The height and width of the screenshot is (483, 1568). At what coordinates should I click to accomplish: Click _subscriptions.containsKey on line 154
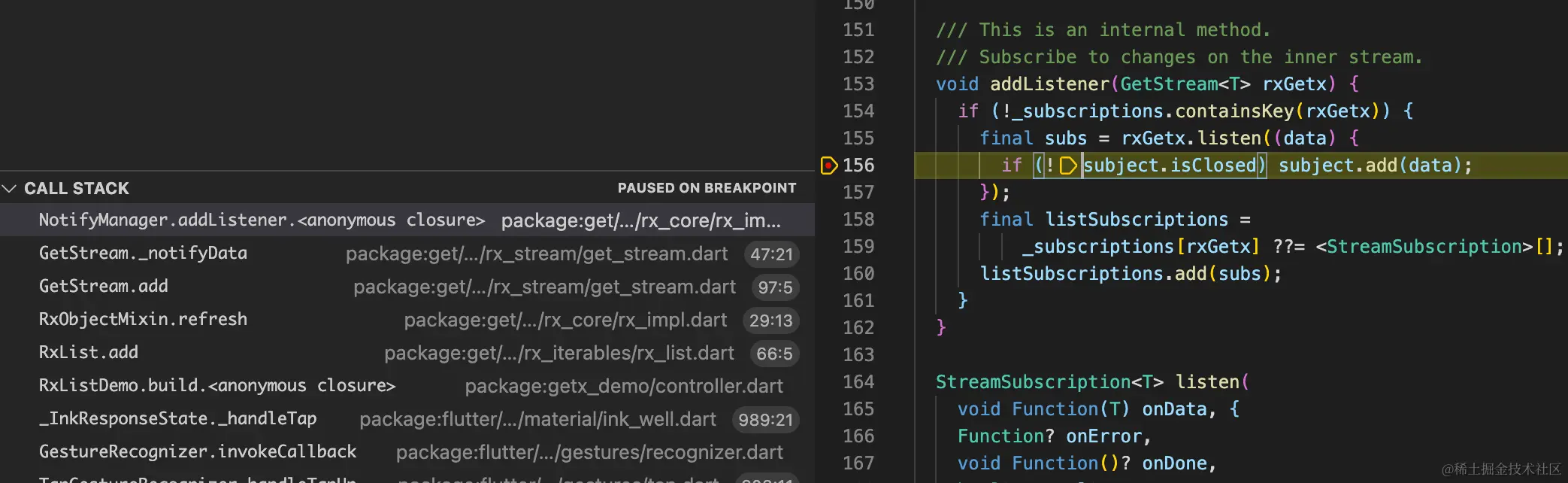(1152, 111)
